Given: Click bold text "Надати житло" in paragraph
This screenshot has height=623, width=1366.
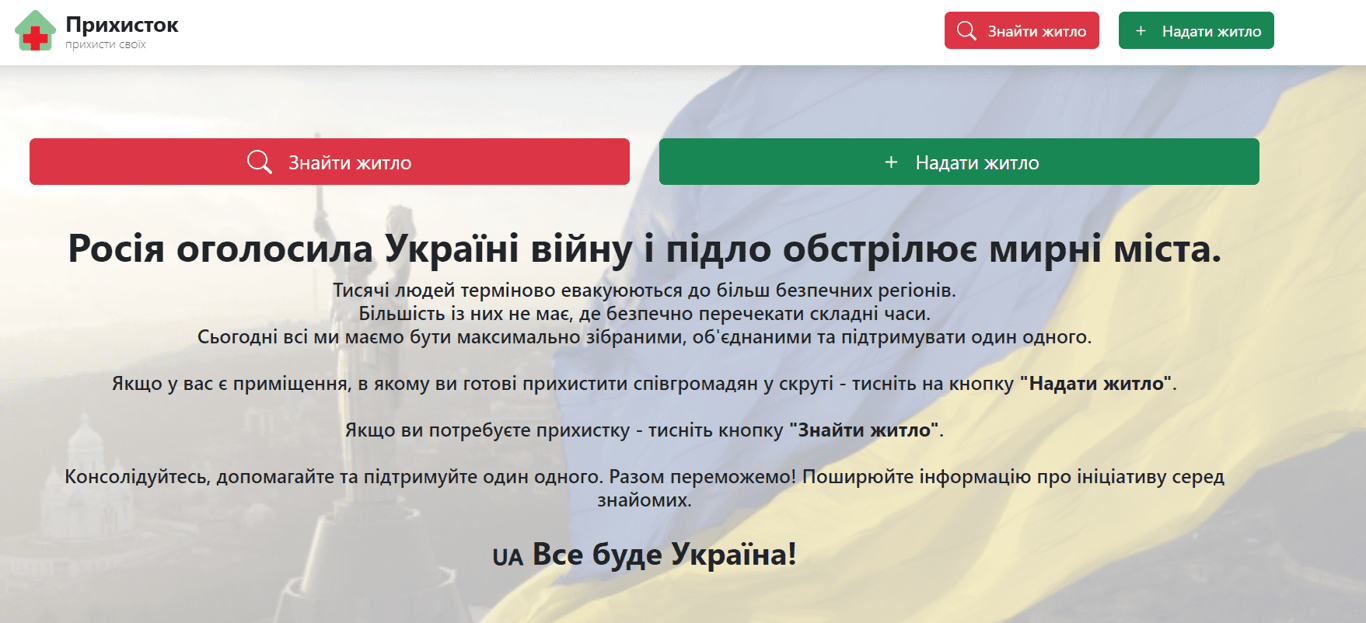Looking at the screenshot, I should (1095, 384).
